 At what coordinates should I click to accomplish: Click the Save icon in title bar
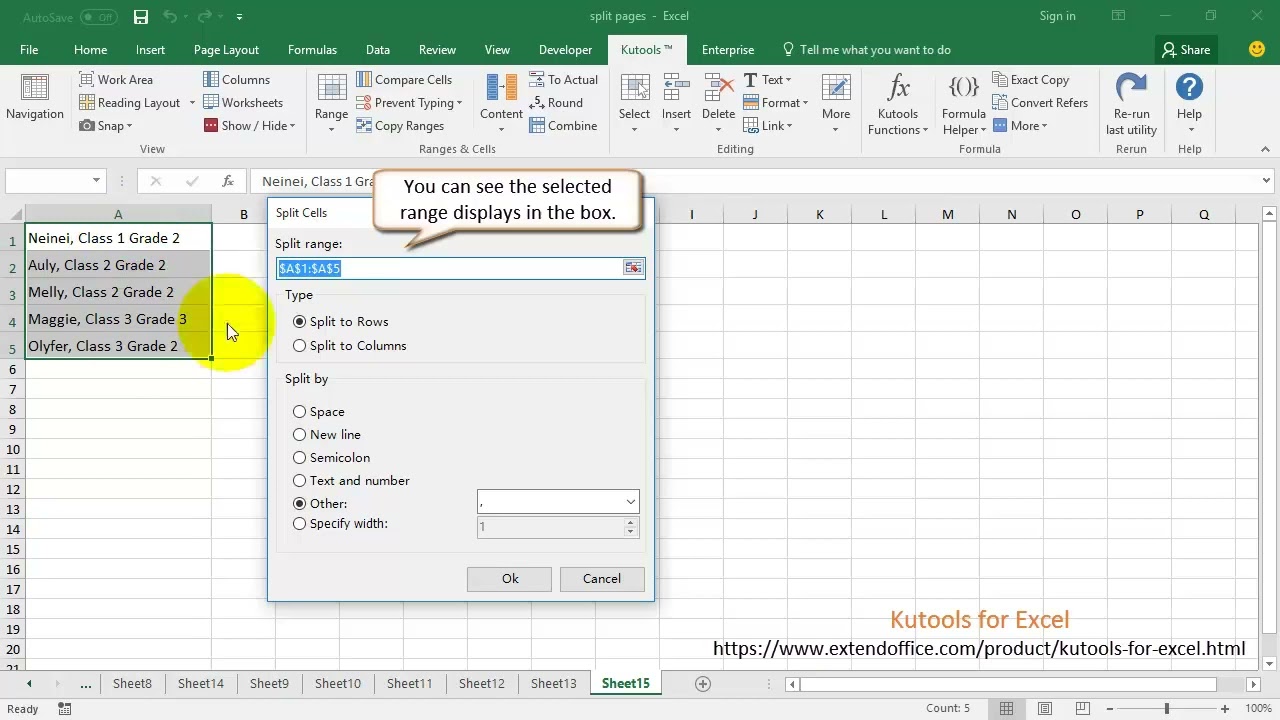pos(141,17)
